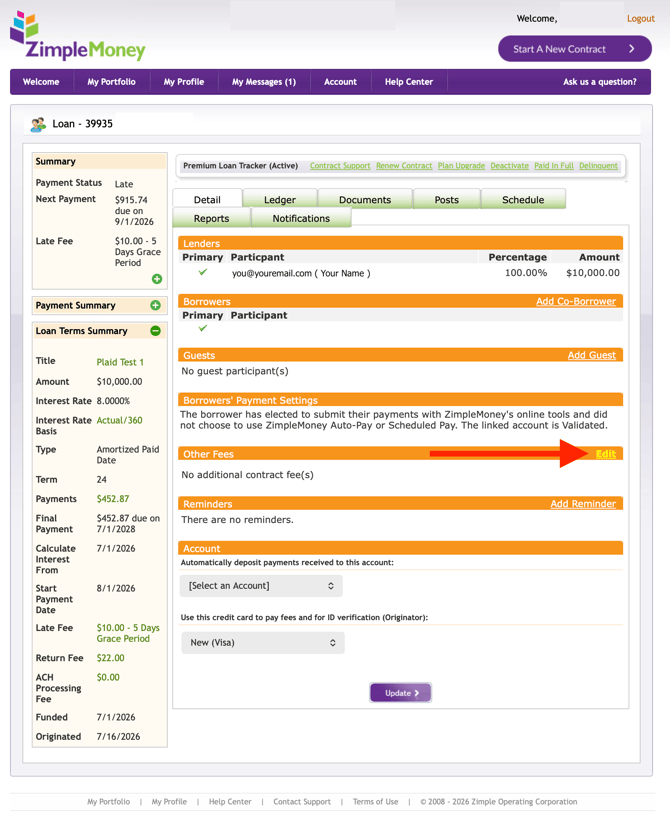Click the Update button
This screenshot has width=670, height=823.
tap(401, 693)
